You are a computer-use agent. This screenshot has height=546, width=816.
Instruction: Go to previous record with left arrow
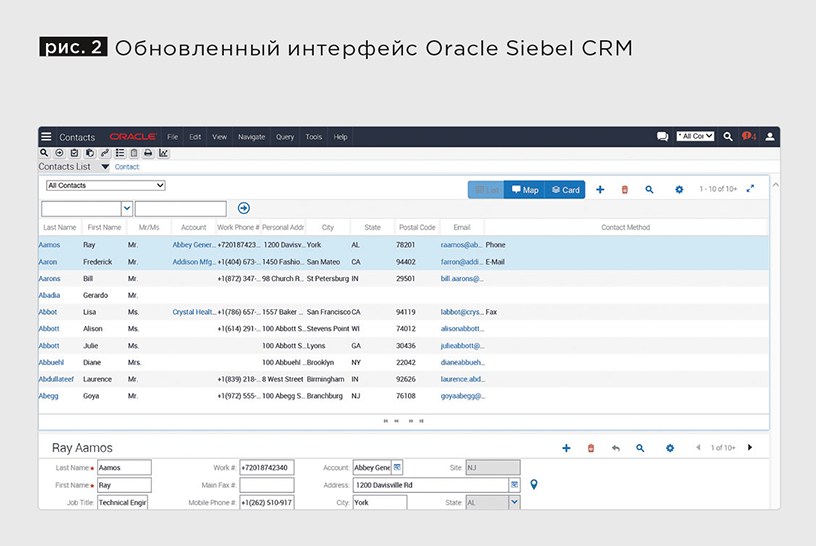pyautogui.click(x=698, y=448)
